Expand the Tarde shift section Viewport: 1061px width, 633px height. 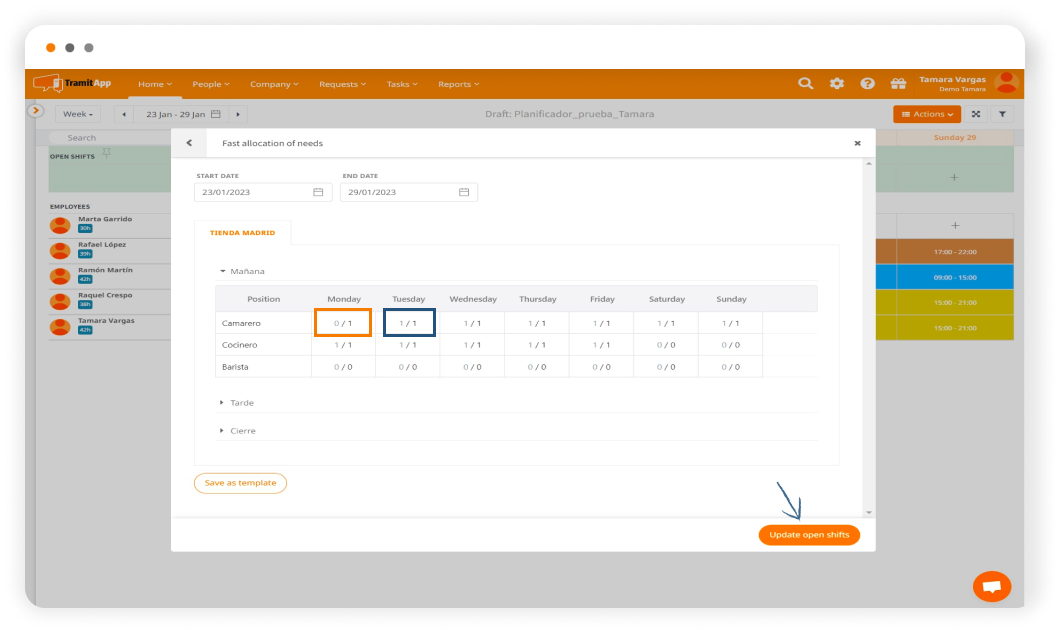240,403
